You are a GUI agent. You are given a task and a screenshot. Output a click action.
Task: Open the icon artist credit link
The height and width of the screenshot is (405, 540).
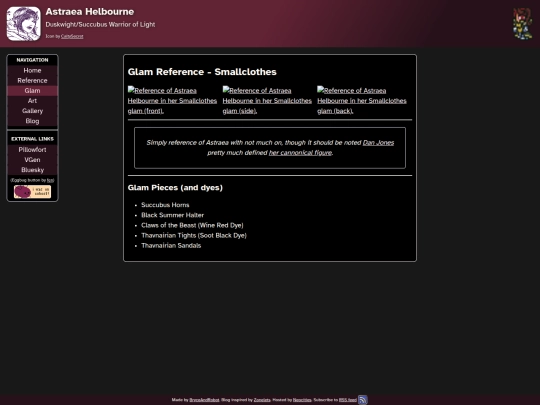click(72, 36)
